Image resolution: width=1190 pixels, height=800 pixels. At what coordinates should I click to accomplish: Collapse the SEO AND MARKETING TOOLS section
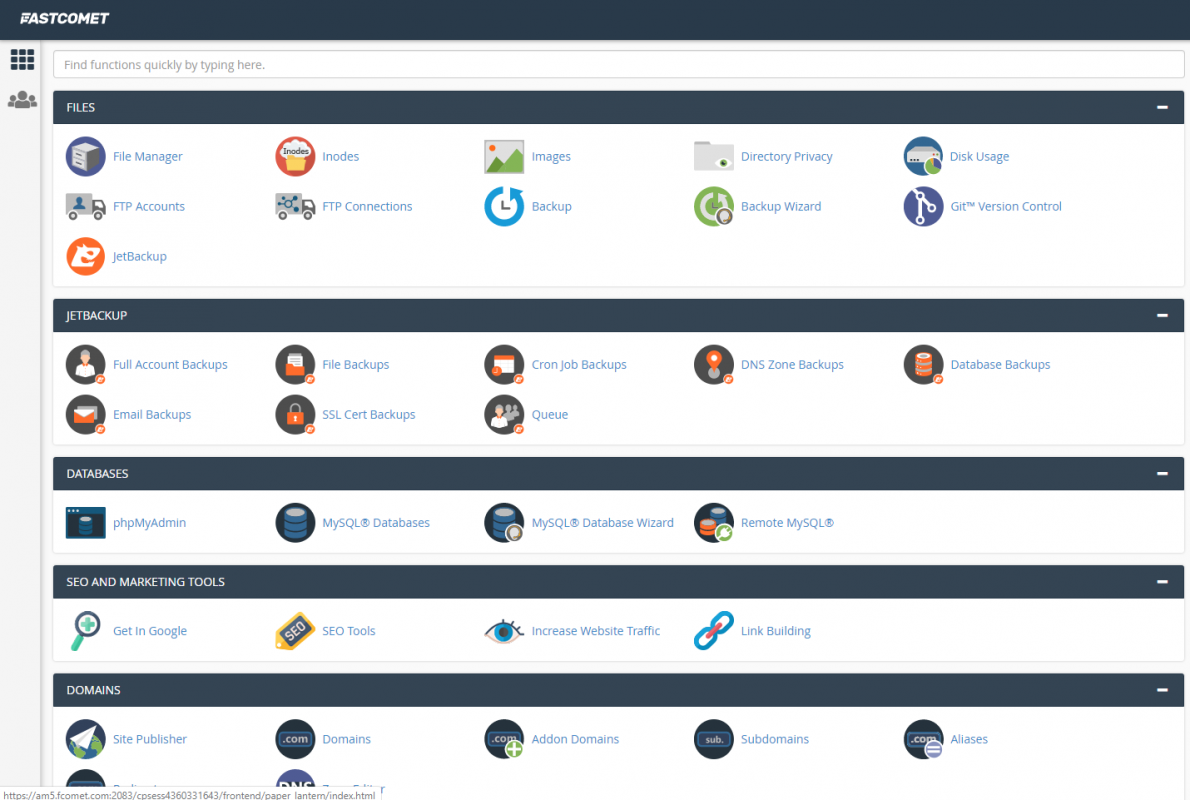(x=1162, y=581)
